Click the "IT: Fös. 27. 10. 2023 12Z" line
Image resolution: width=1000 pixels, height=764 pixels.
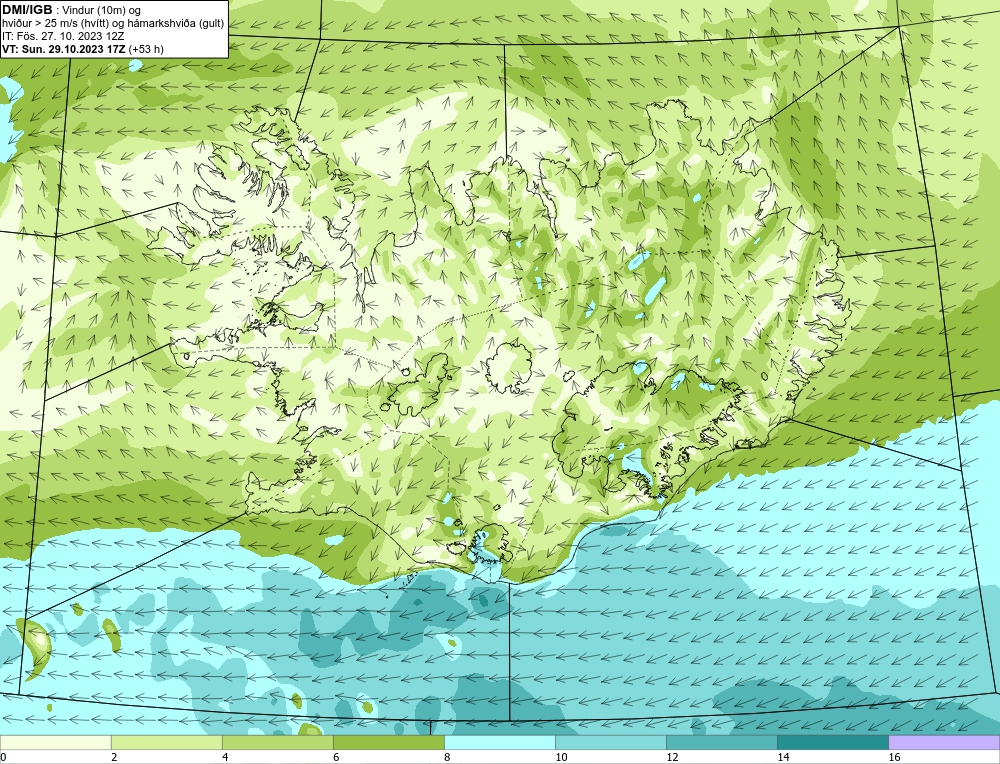pos(63,36)
